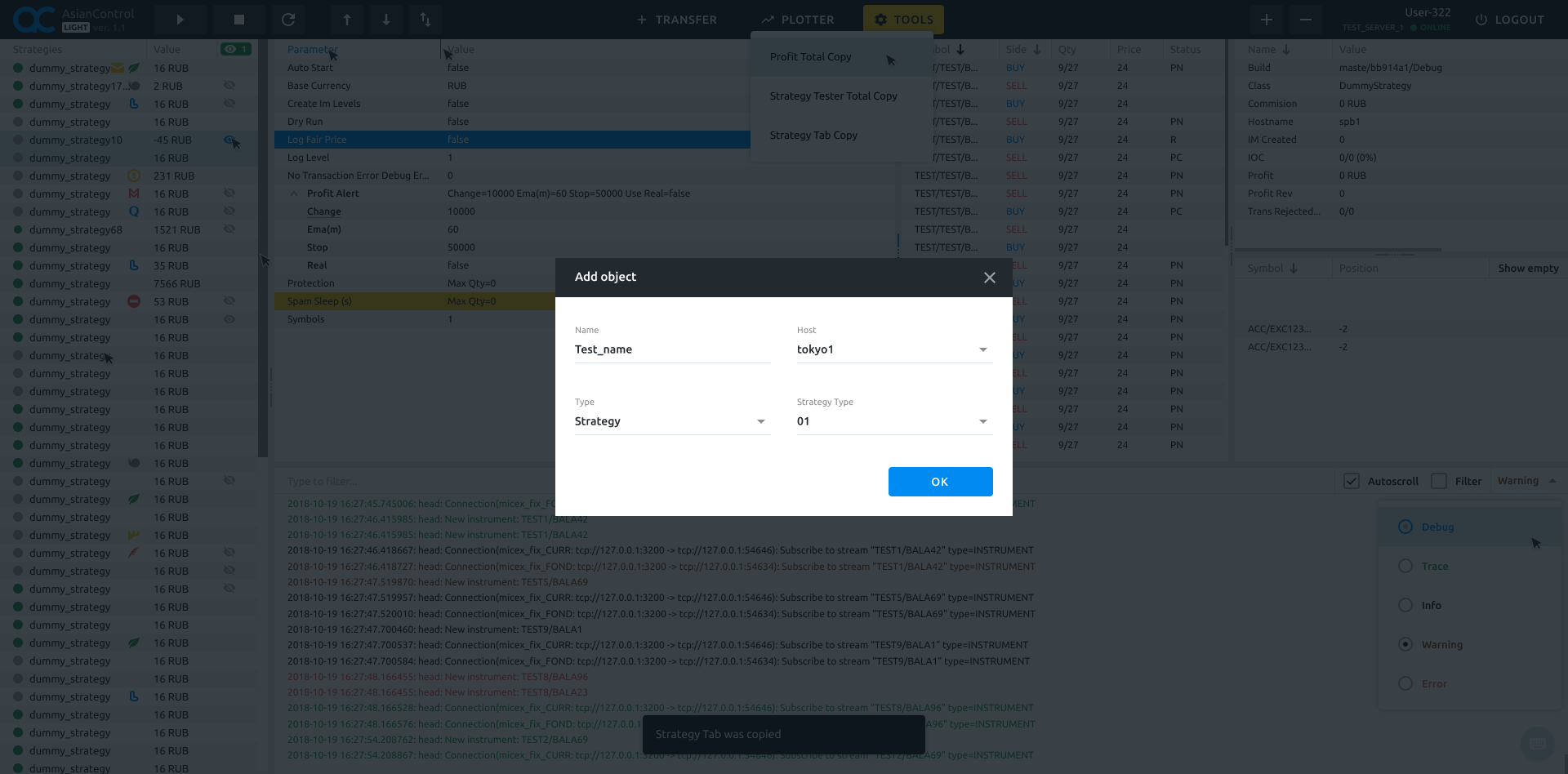Toggle the Autoscroll checkbox
The width and height of the screenshot is (1568, 774).
coord(1352,480)
